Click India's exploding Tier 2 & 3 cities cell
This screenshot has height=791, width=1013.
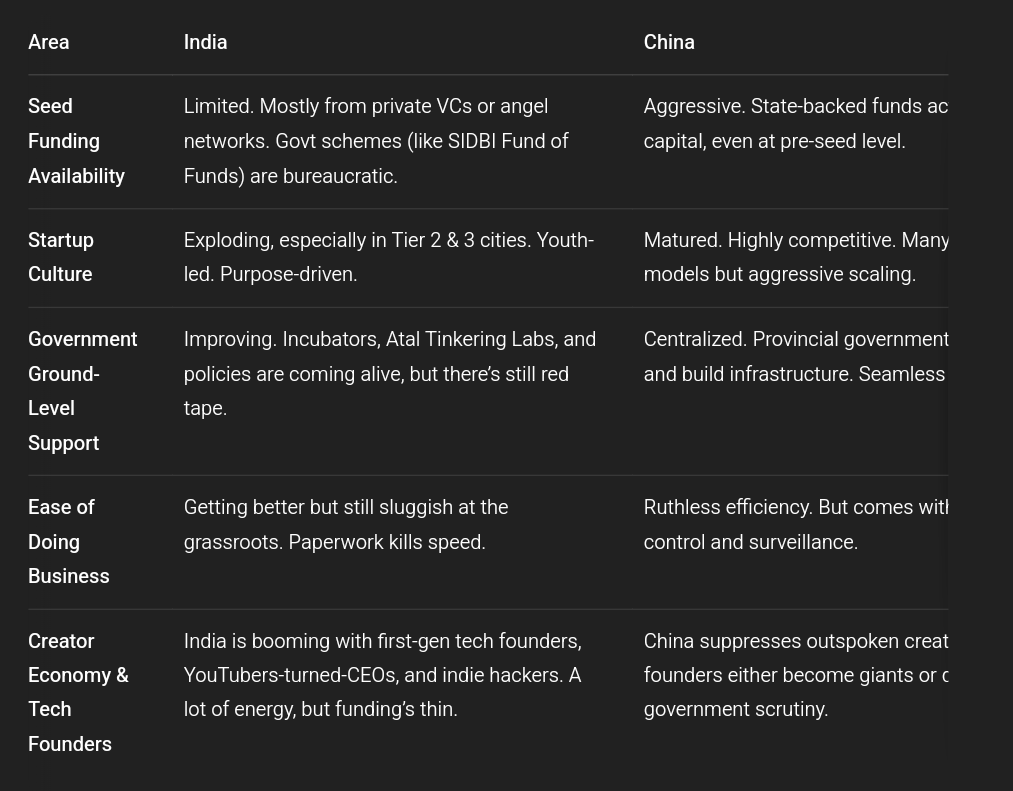[x=388, y=257]
